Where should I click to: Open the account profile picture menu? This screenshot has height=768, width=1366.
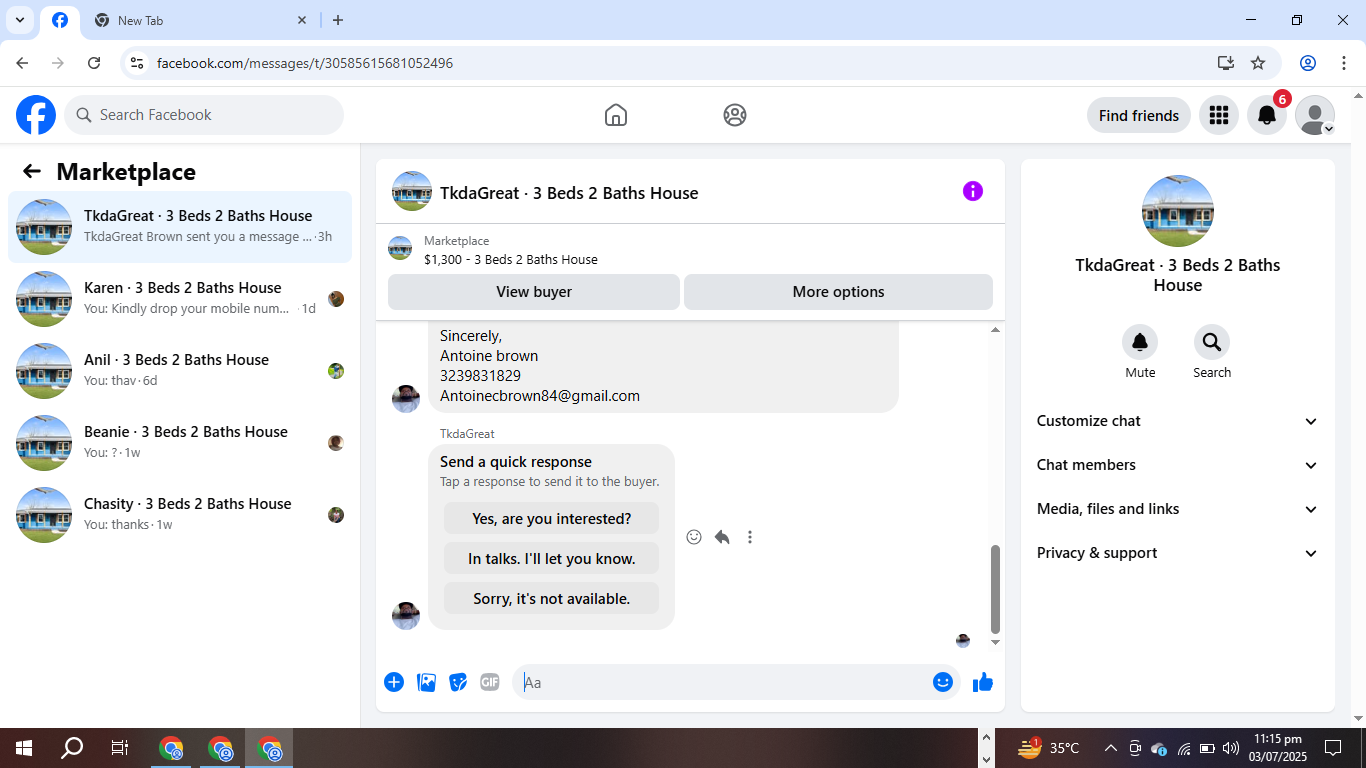click(1315, 115)
